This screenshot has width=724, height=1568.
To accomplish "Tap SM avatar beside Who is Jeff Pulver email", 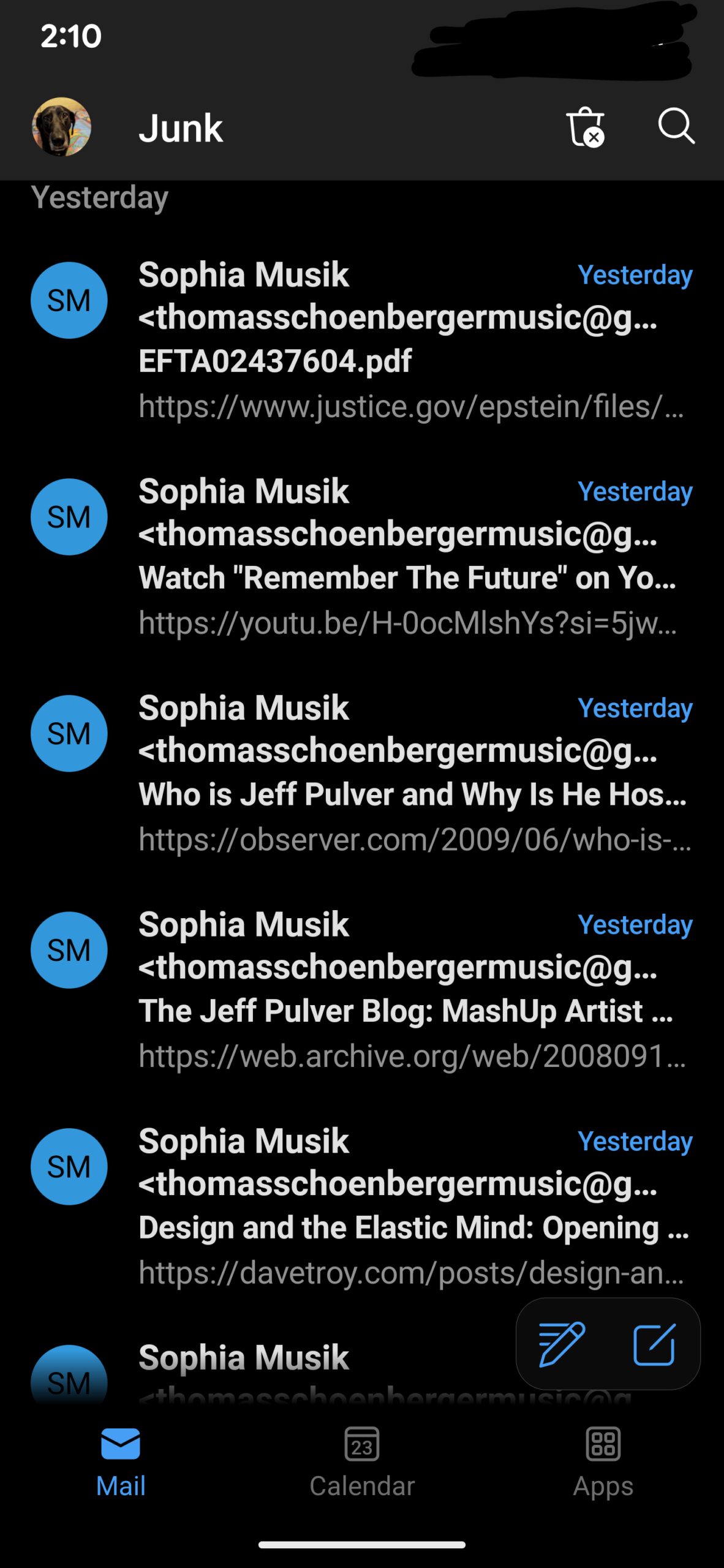I will pos(69,733).
